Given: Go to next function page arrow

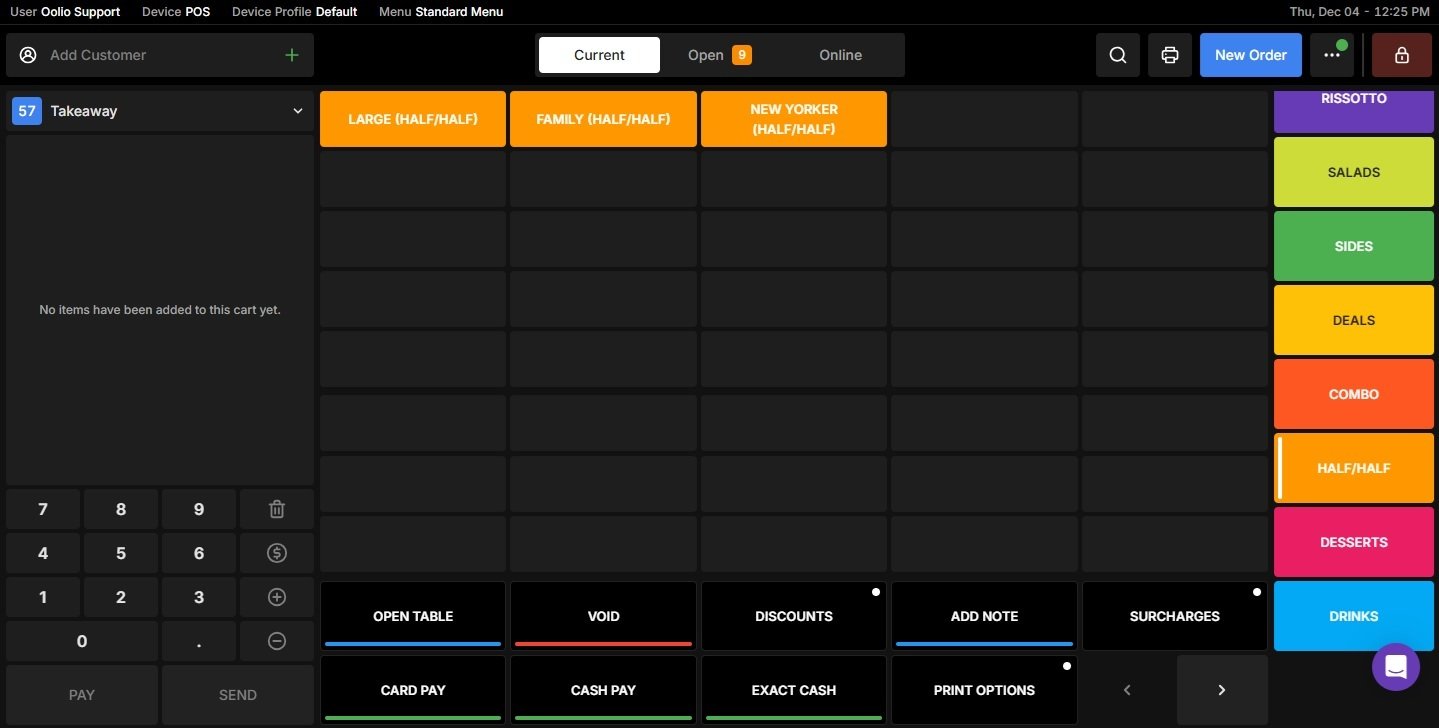Looking at the screenshot, I should tap(1221, 690).
